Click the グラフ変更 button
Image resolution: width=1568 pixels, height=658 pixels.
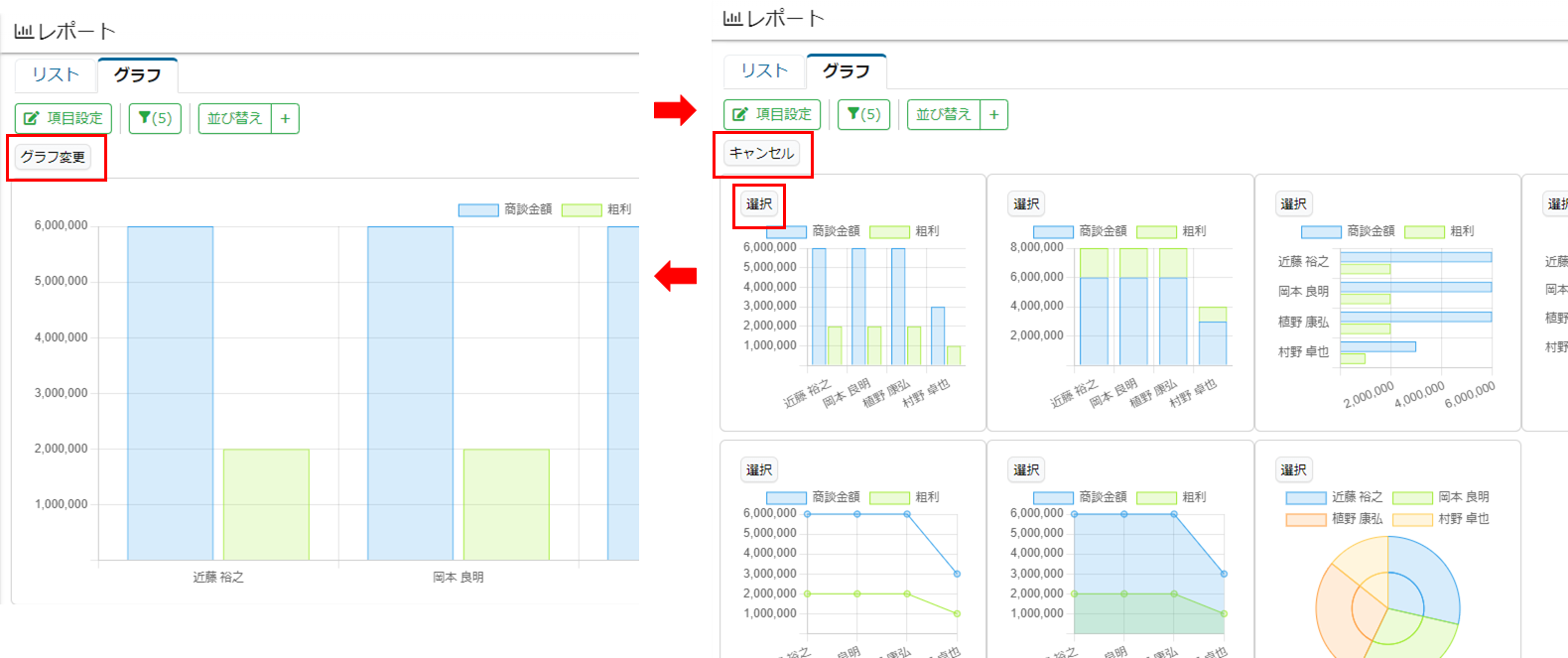click(54, 157)
